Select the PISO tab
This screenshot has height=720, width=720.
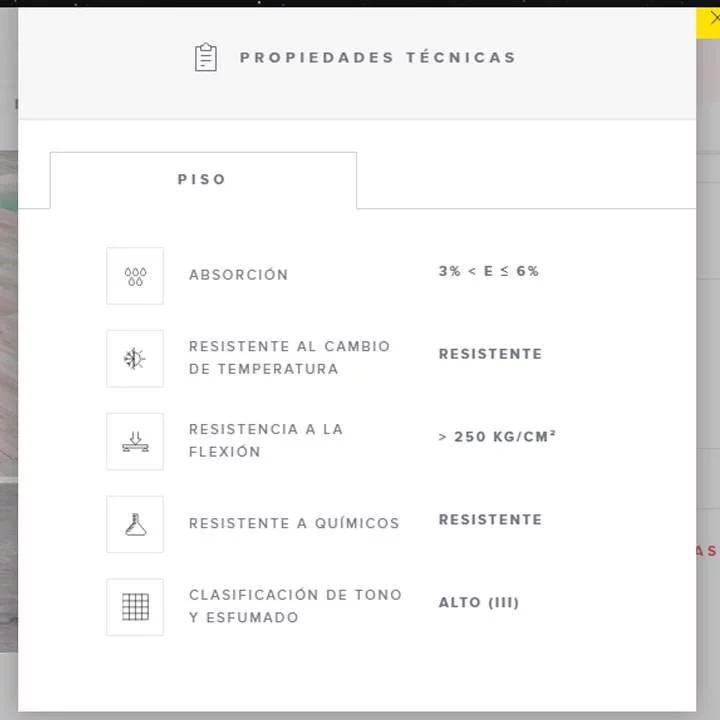203,180
